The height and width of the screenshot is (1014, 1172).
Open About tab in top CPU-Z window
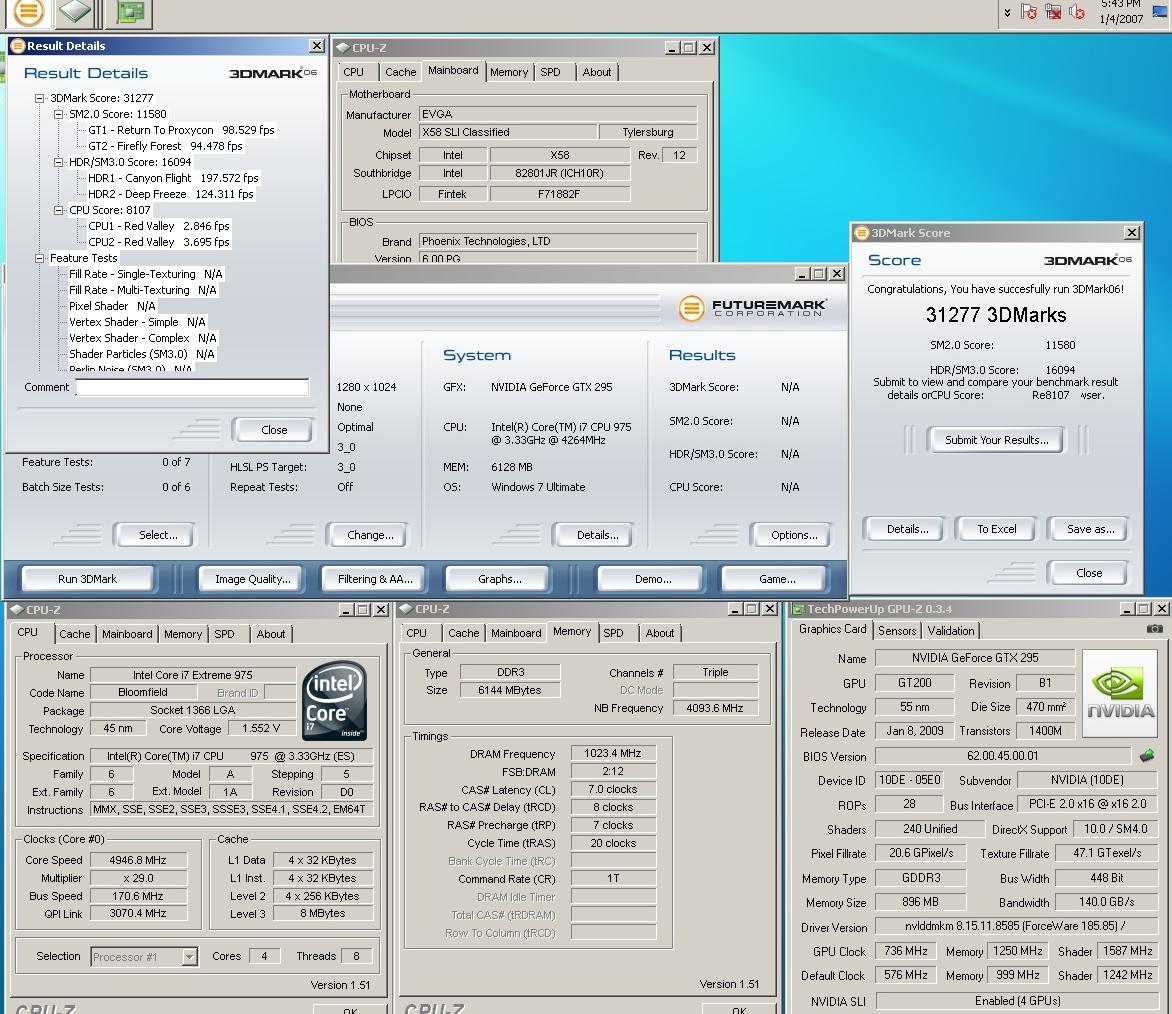click(596, 72)
